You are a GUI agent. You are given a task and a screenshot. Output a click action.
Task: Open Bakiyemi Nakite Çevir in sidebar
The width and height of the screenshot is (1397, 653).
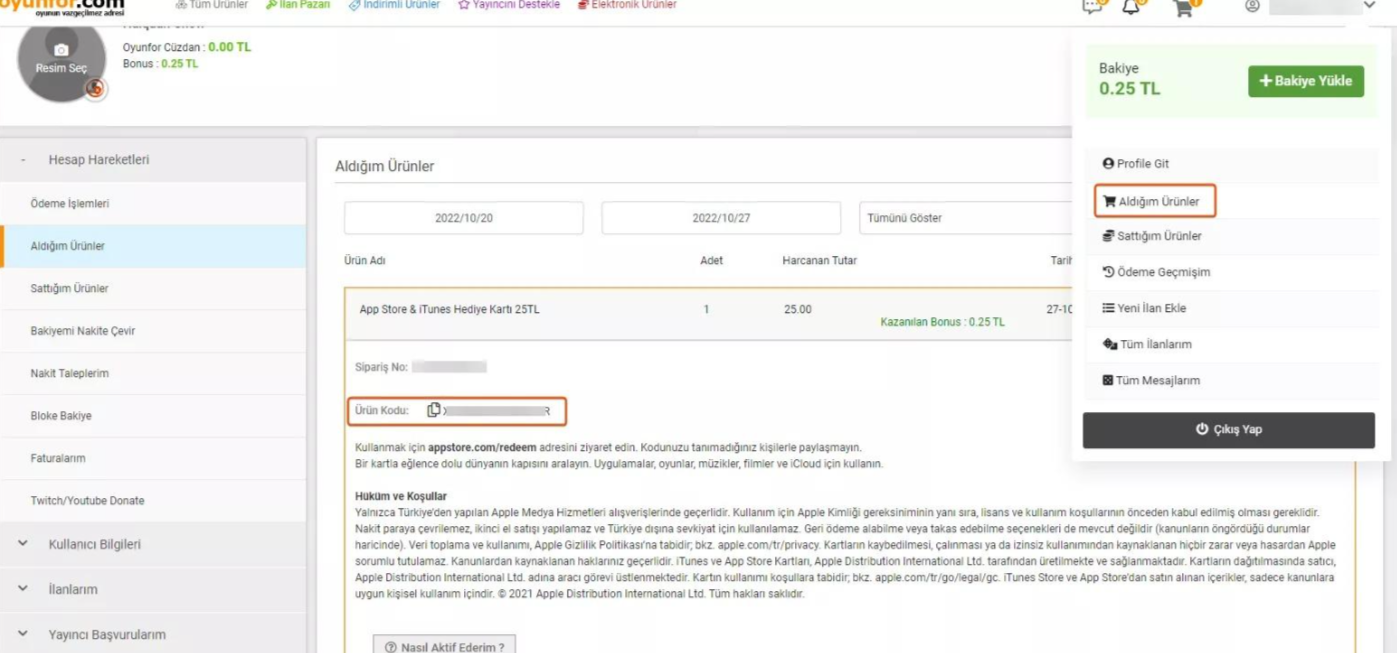83,331
